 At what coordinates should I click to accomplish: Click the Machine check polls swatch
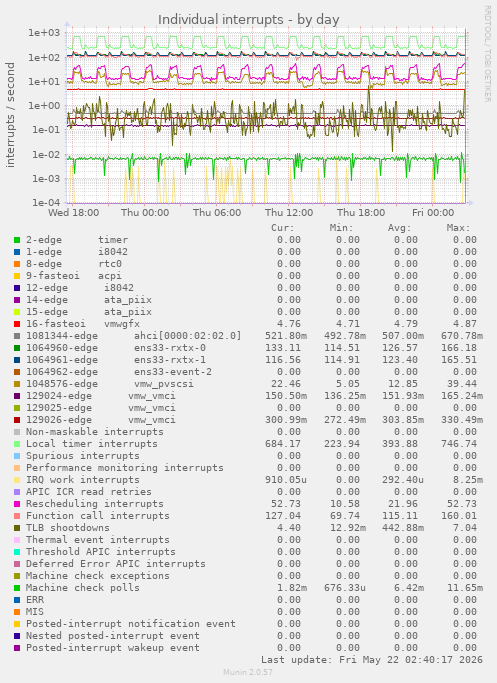[17, 588]
